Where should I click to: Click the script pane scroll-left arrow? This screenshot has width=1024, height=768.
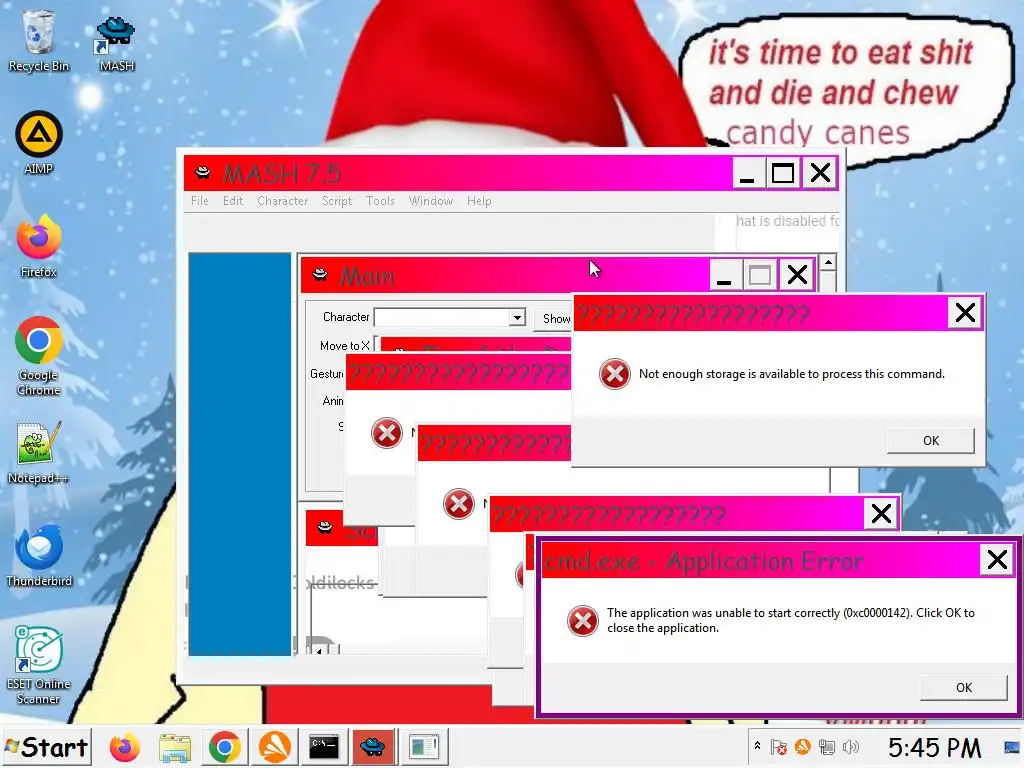click(x=319, y=650)
